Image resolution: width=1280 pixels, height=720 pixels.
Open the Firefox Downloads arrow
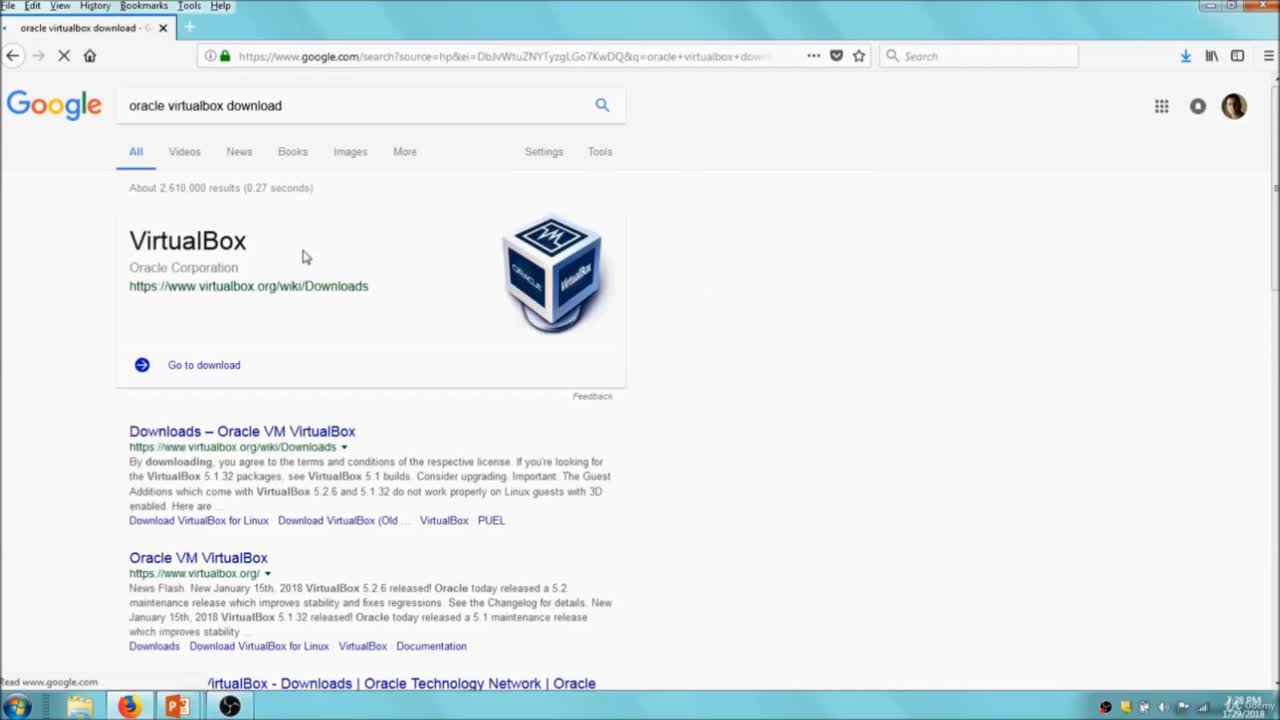[1186, 56]
